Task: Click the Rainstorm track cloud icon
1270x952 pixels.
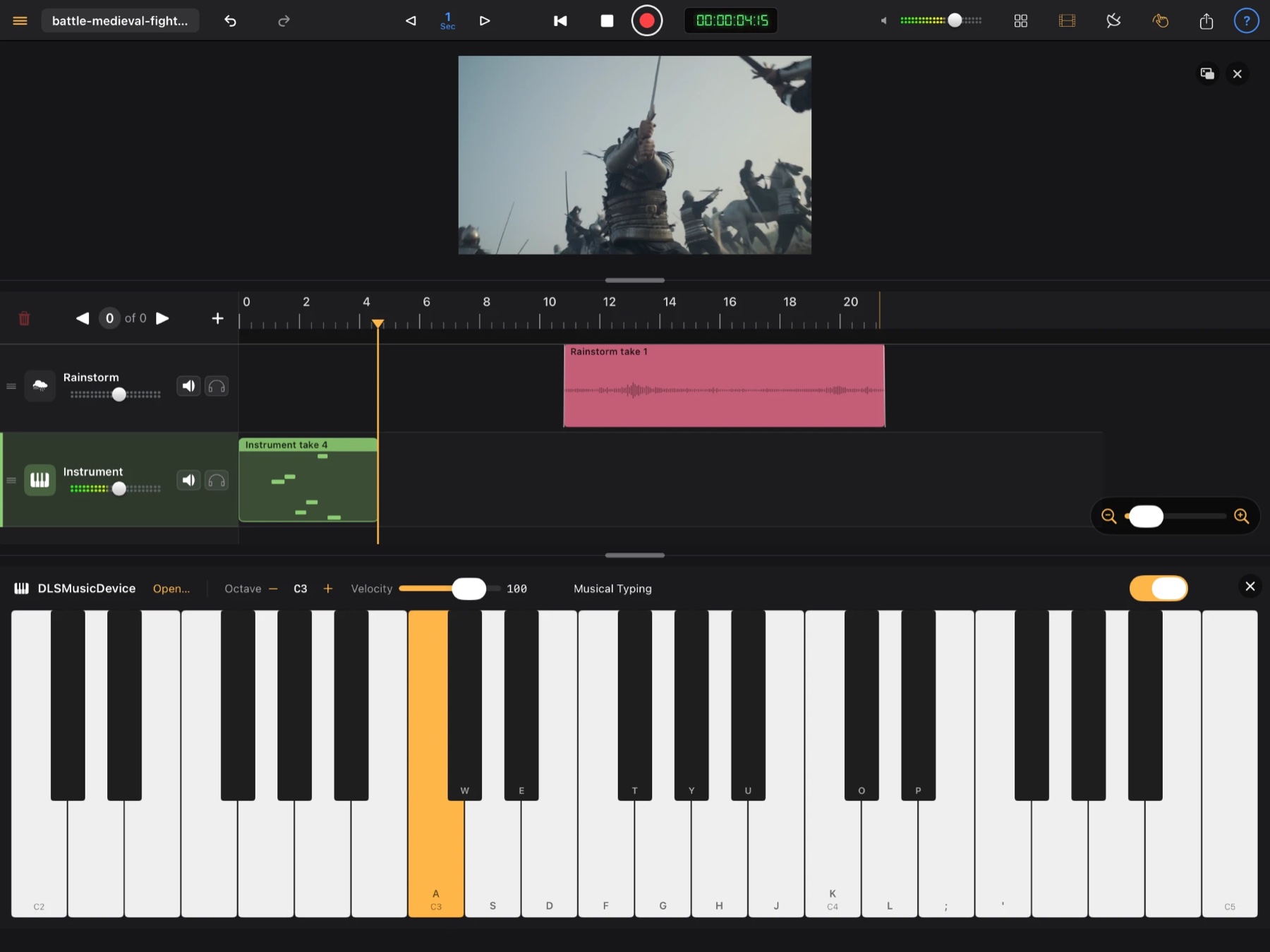Action: [40, 385]
